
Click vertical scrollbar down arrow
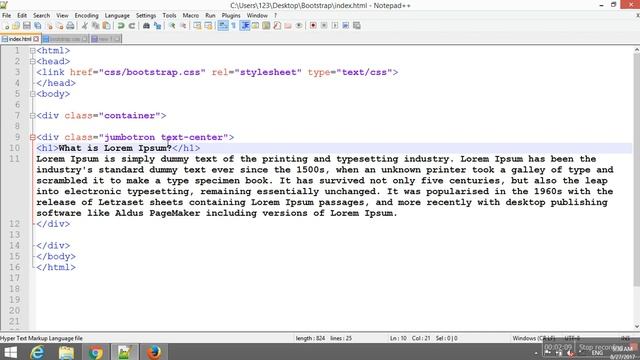coord(636,326)
